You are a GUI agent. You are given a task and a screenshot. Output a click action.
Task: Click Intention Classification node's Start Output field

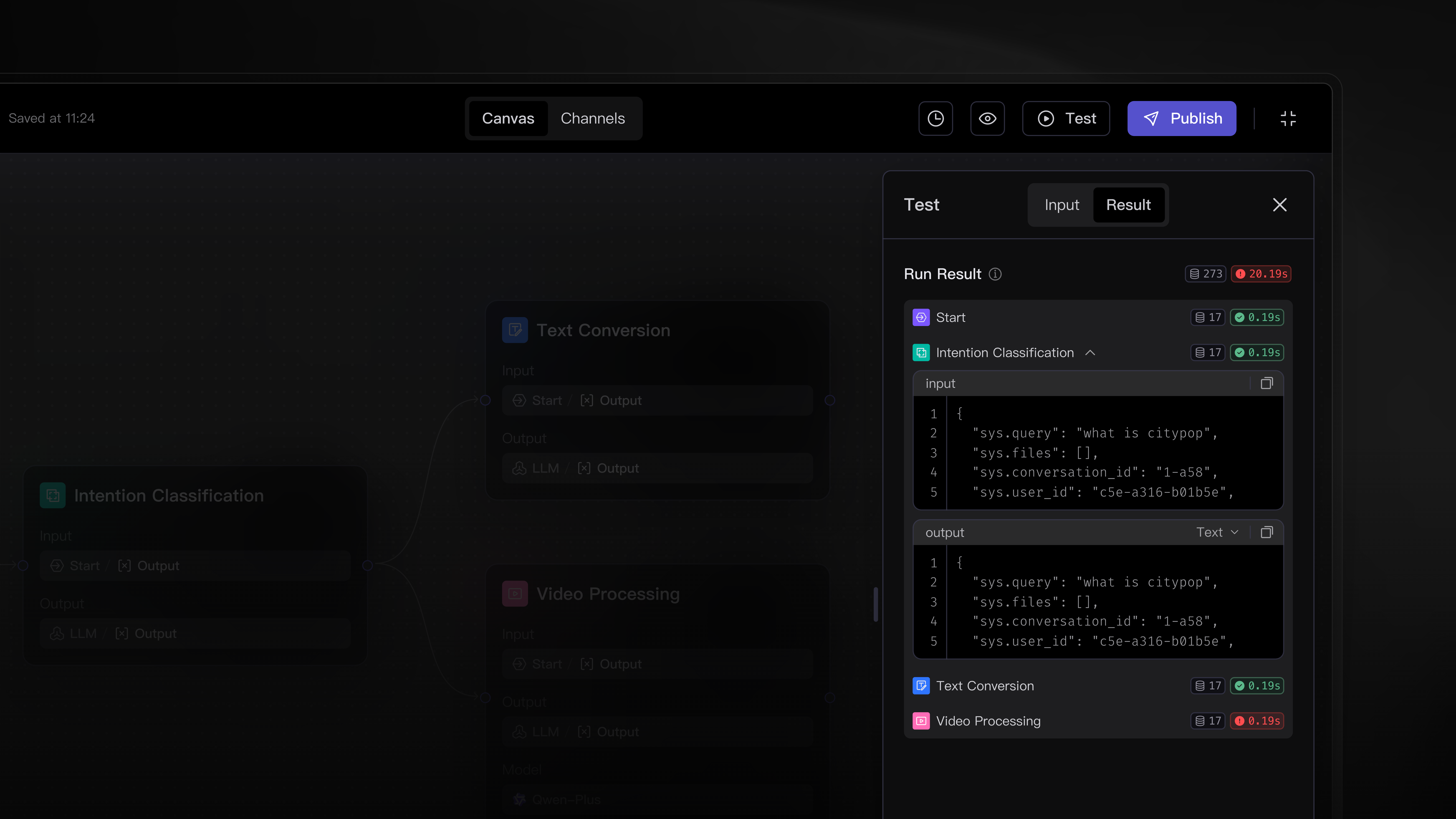(195, 566)
